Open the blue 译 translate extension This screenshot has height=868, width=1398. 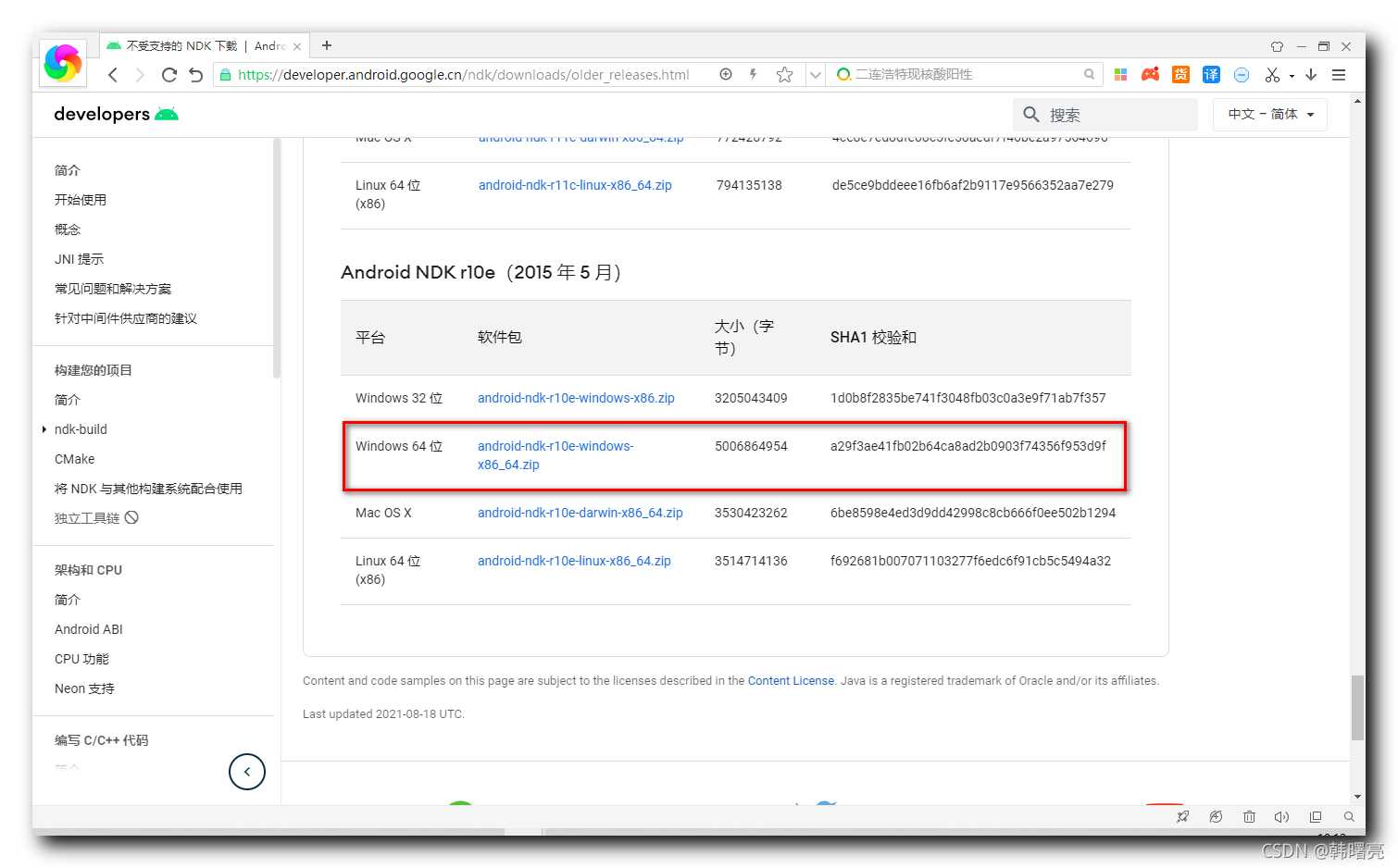(1211, 75)
